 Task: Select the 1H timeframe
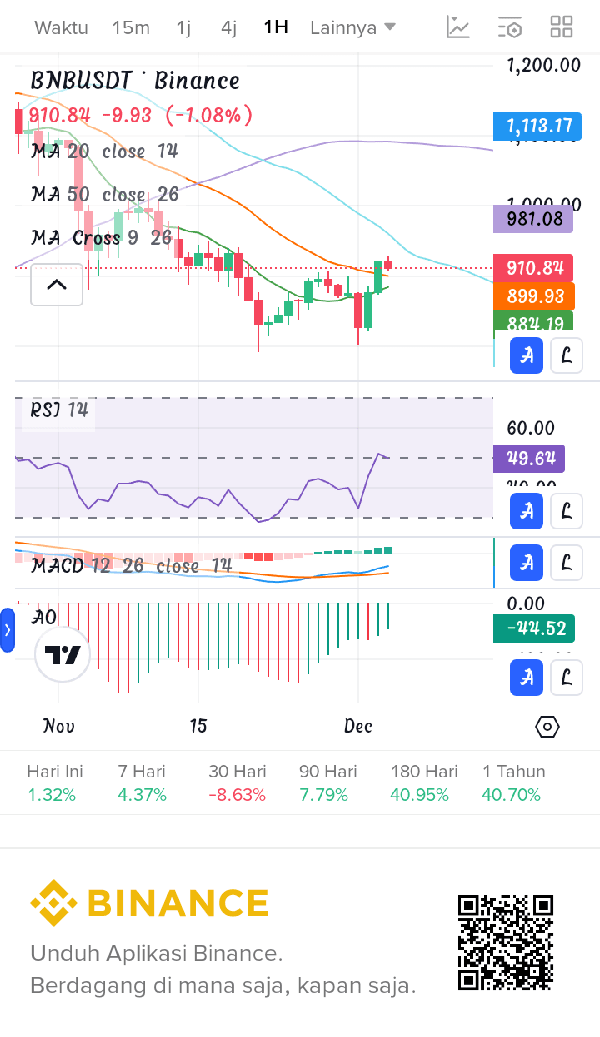[x=276, y=27]
